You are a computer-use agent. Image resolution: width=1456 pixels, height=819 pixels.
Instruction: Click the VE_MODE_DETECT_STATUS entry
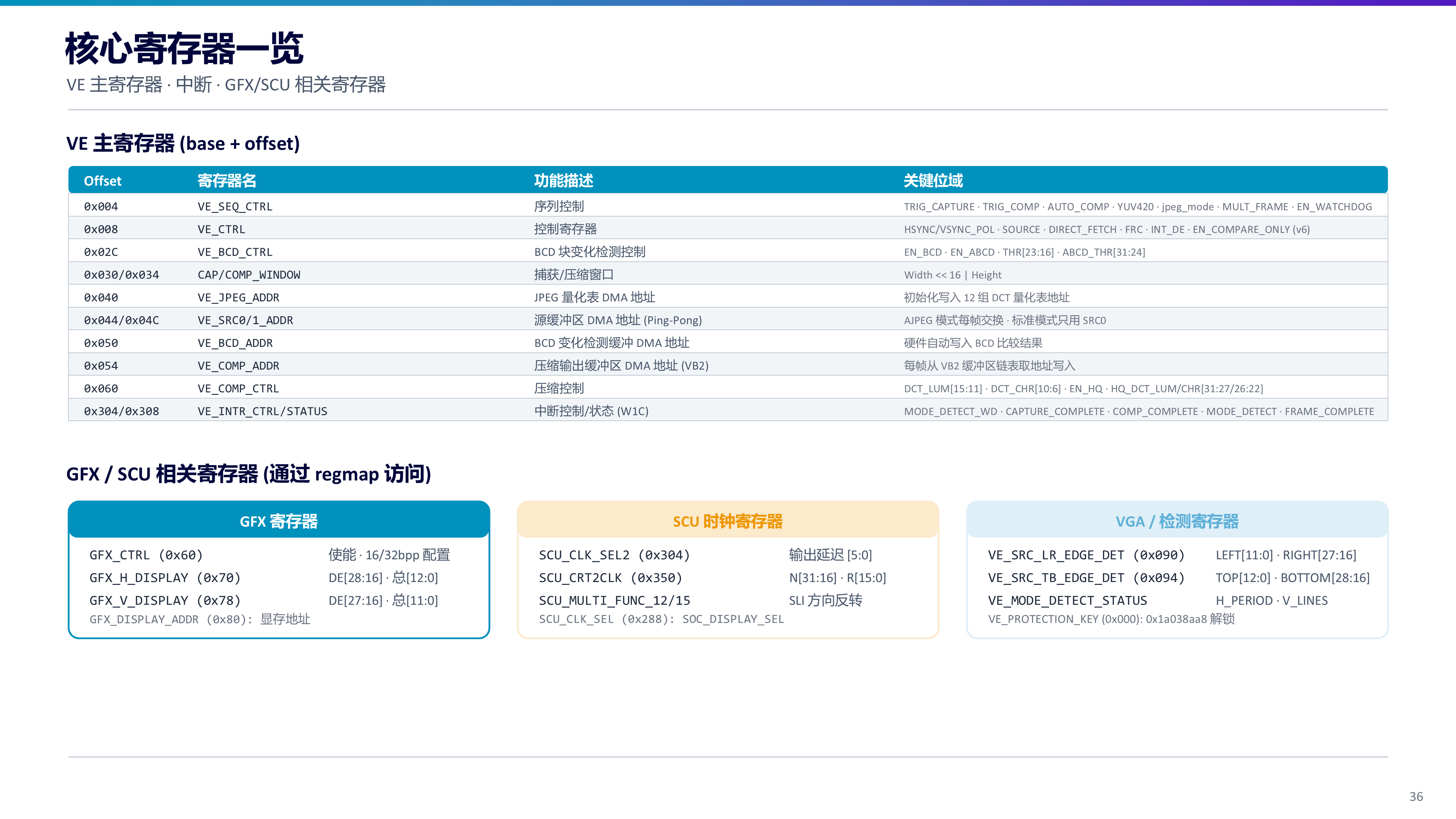[x=1067, y=600]
